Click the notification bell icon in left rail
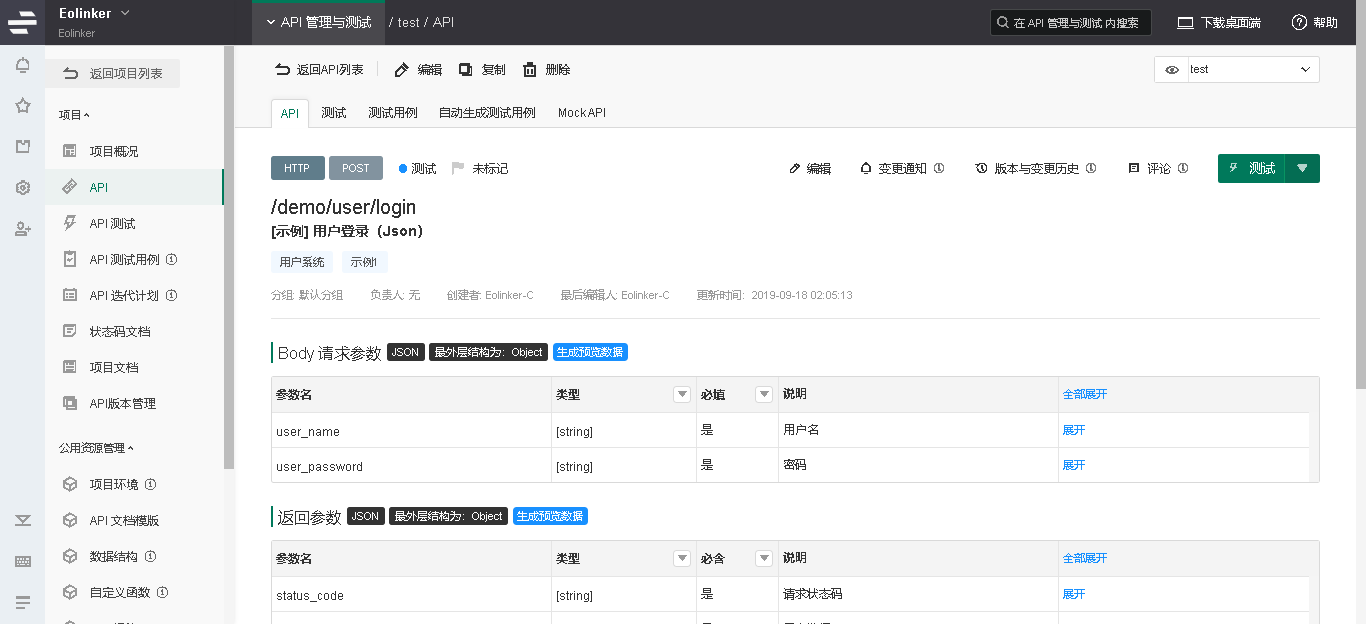 22,66
